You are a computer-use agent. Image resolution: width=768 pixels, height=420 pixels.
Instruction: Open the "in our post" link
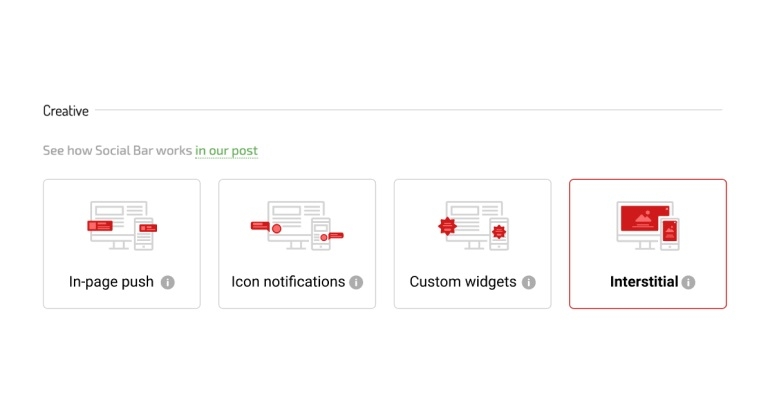[226, 151]
